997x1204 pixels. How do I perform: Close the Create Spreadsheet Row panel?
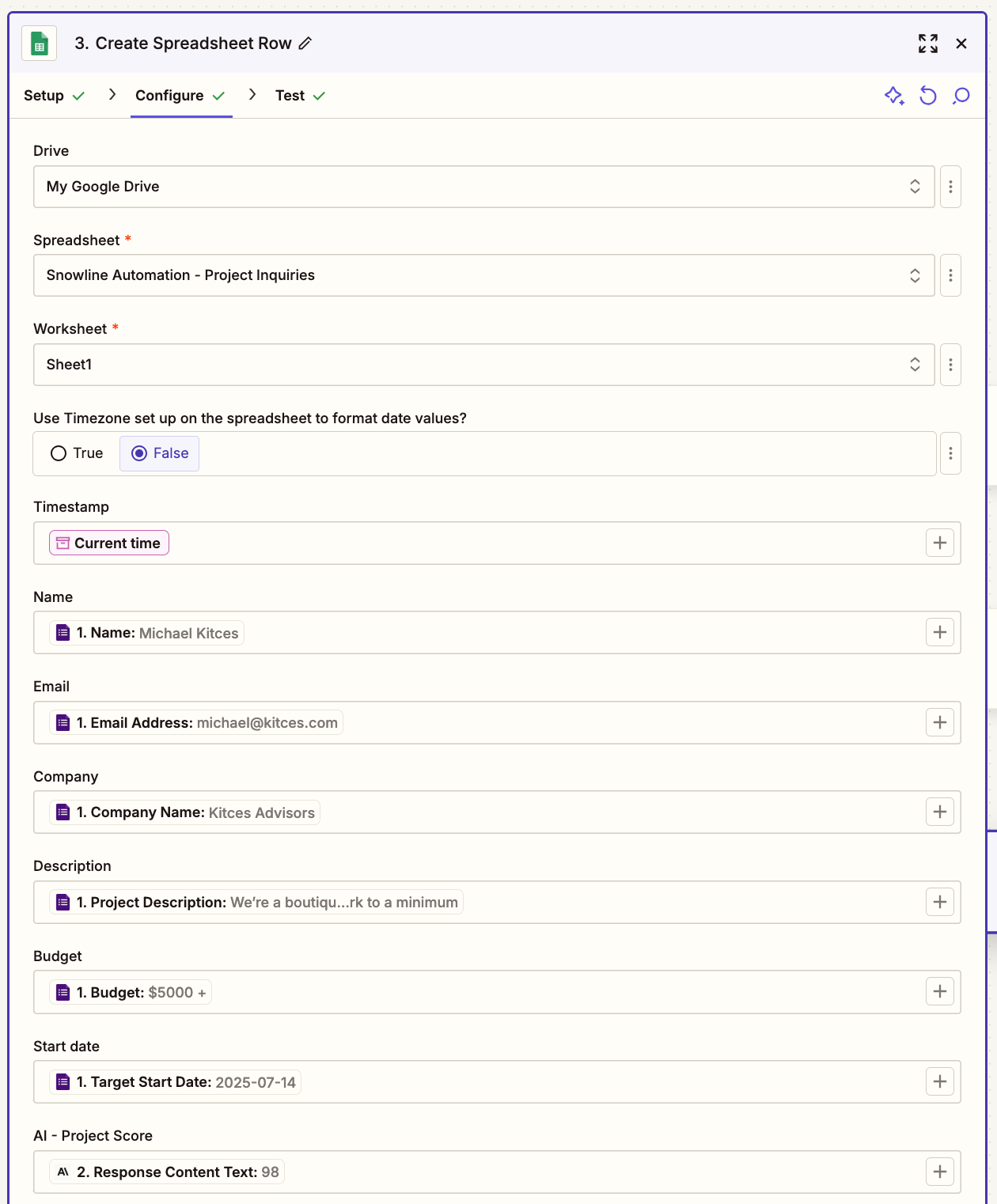pyautogui.click(x=961, y=44)
